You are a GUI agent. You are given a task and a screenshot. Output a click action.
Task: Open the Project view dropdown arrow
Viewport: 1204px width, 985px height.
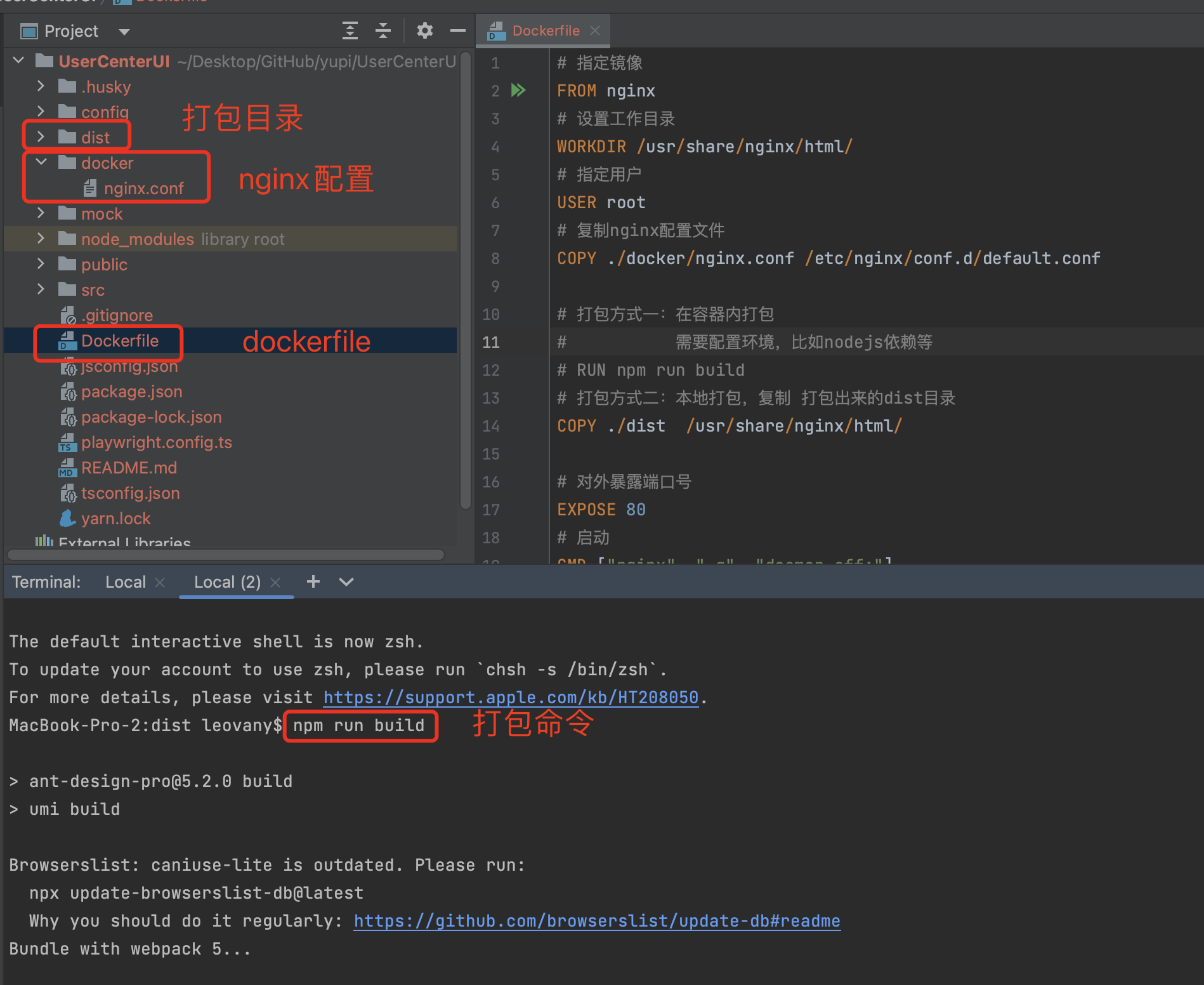(124, 32)
